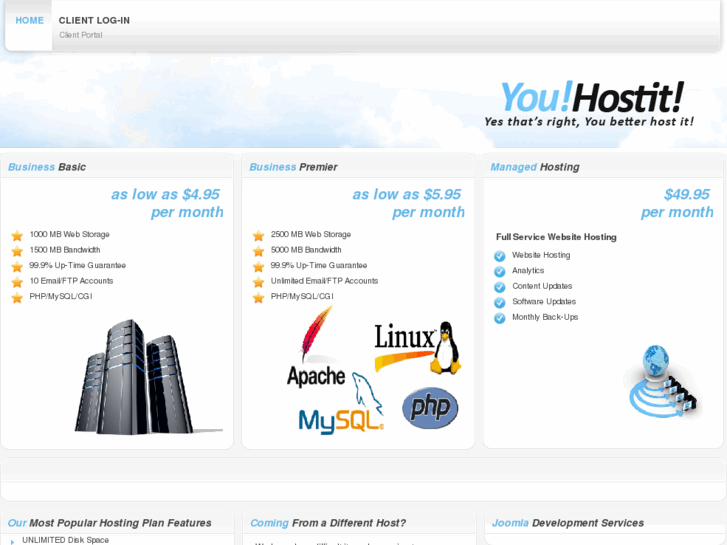The image size is (727, 545).
Task: Select the Managed Hosting heading
Action: (535, 167)
